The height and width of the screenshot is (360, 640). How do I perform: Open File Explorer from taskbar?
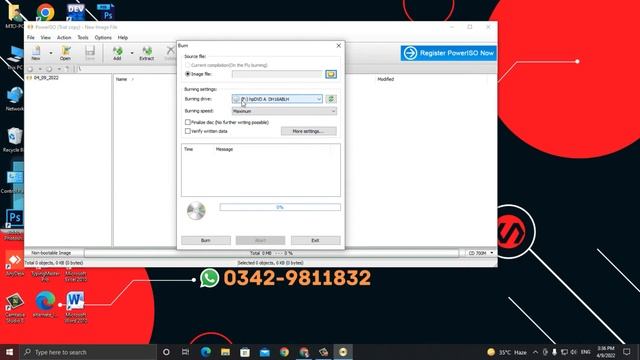tap(225, 352)
